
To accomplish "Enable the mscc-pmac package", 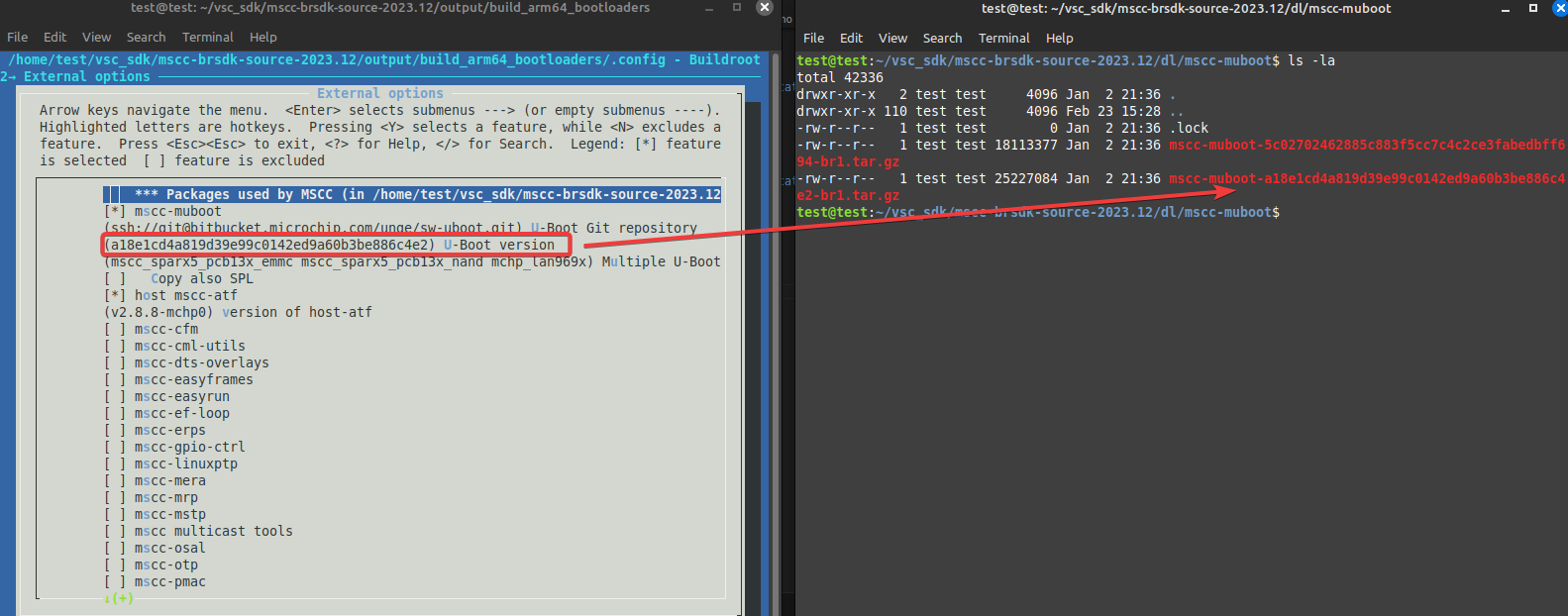I will [x=115, y=581].
